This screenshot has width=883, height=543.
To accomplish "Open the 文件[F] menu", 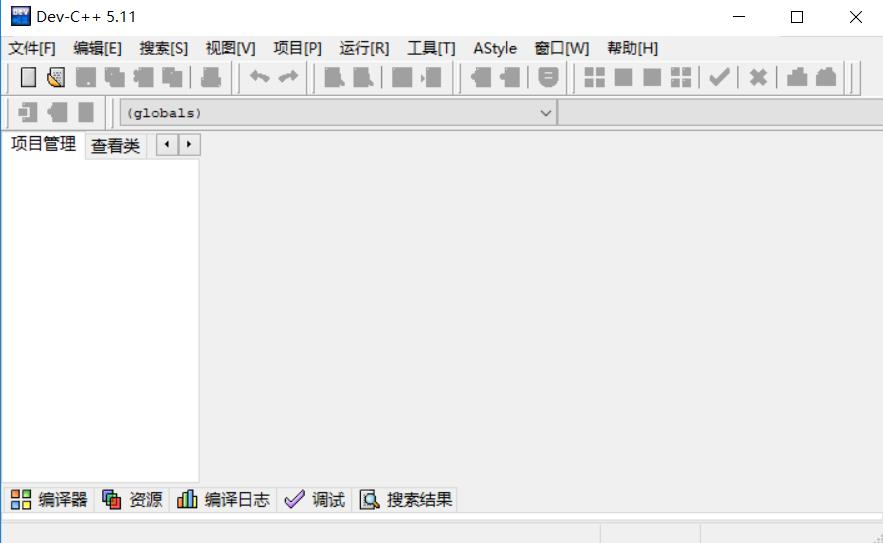I will pyautogui.click(x=32, y=48).
